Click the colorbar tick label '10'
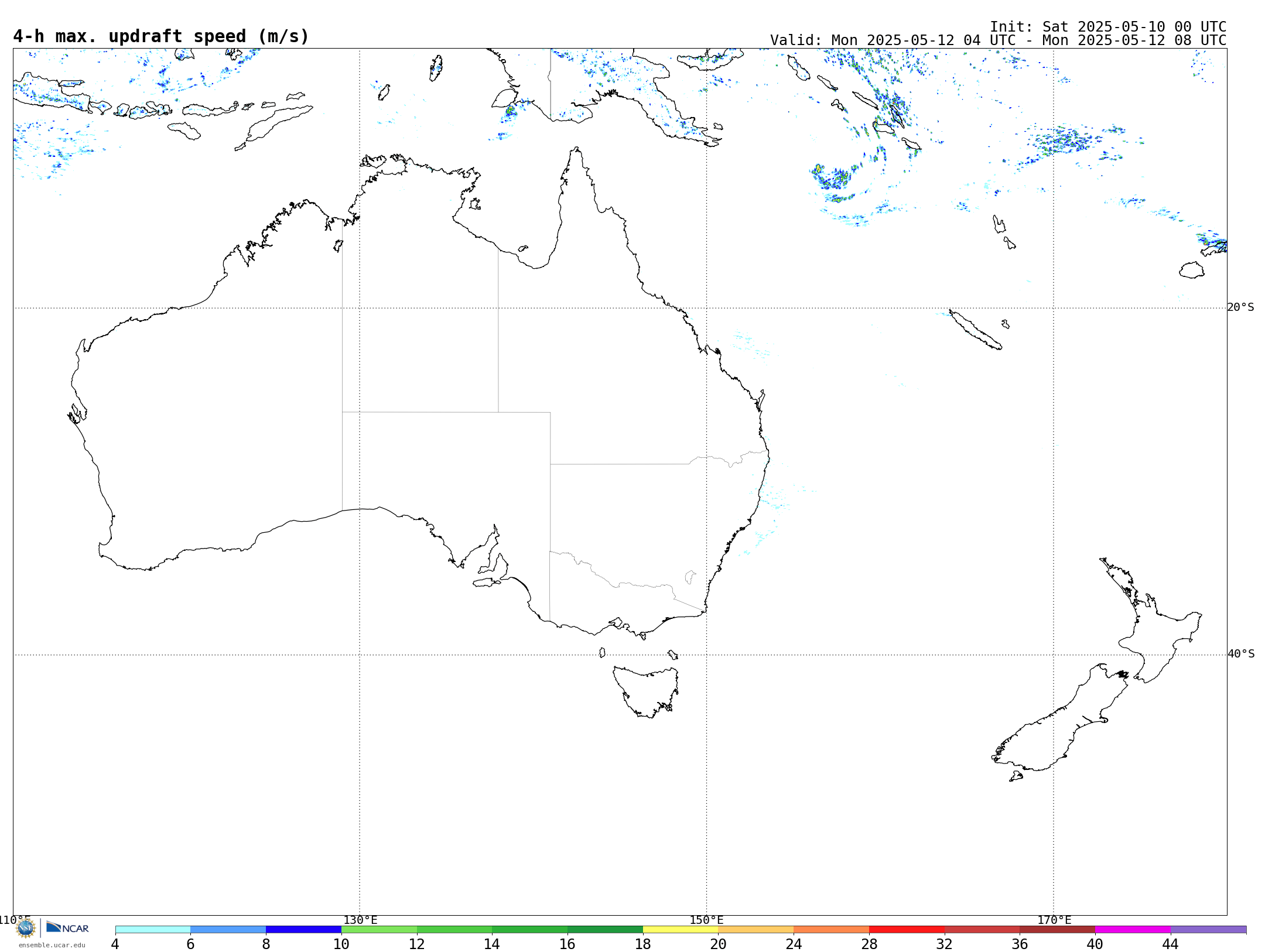The height and width of the screenshot is (952, 1265). click(x=341, y=944)
